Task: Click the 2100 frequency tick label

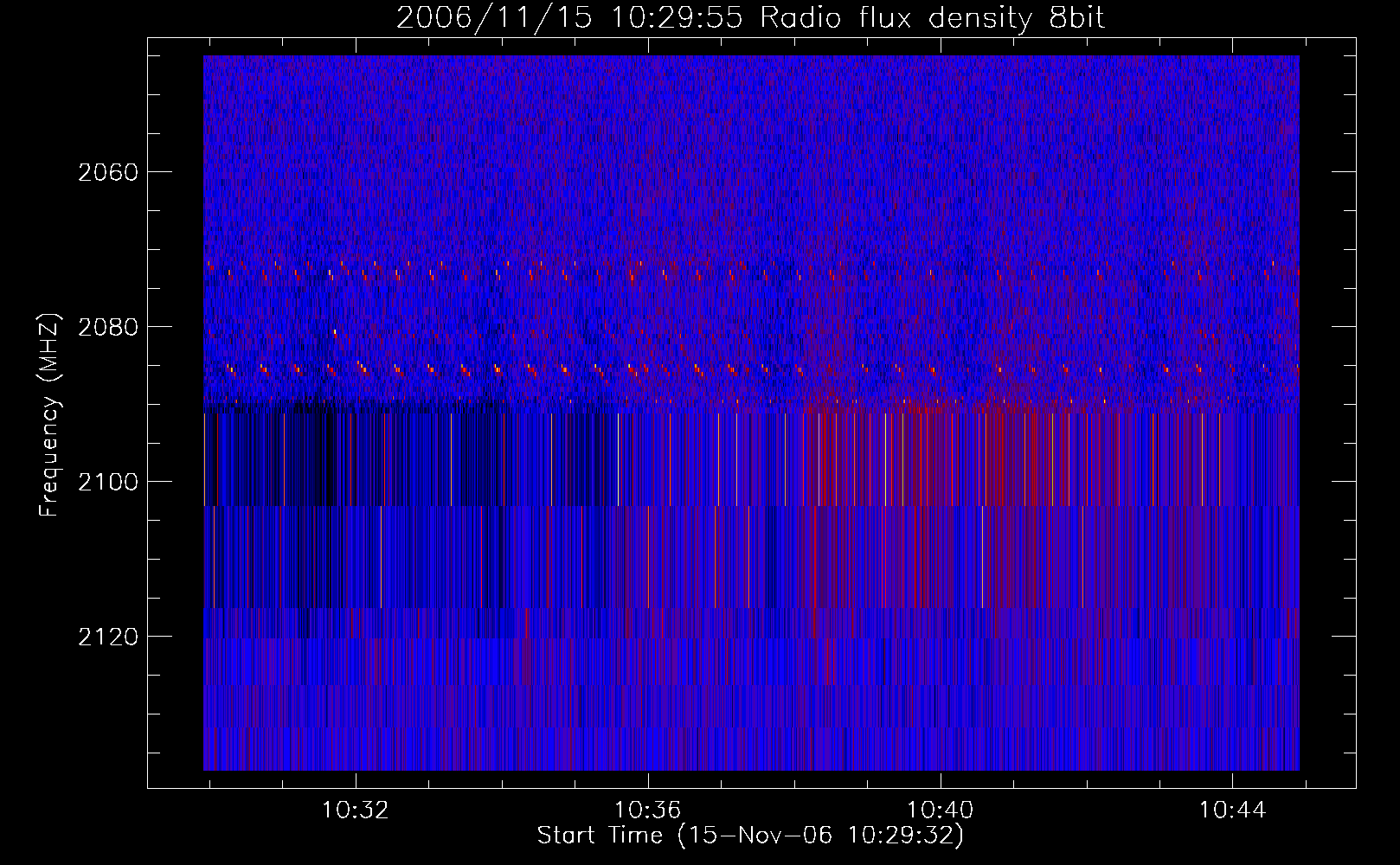Action: 108,482
